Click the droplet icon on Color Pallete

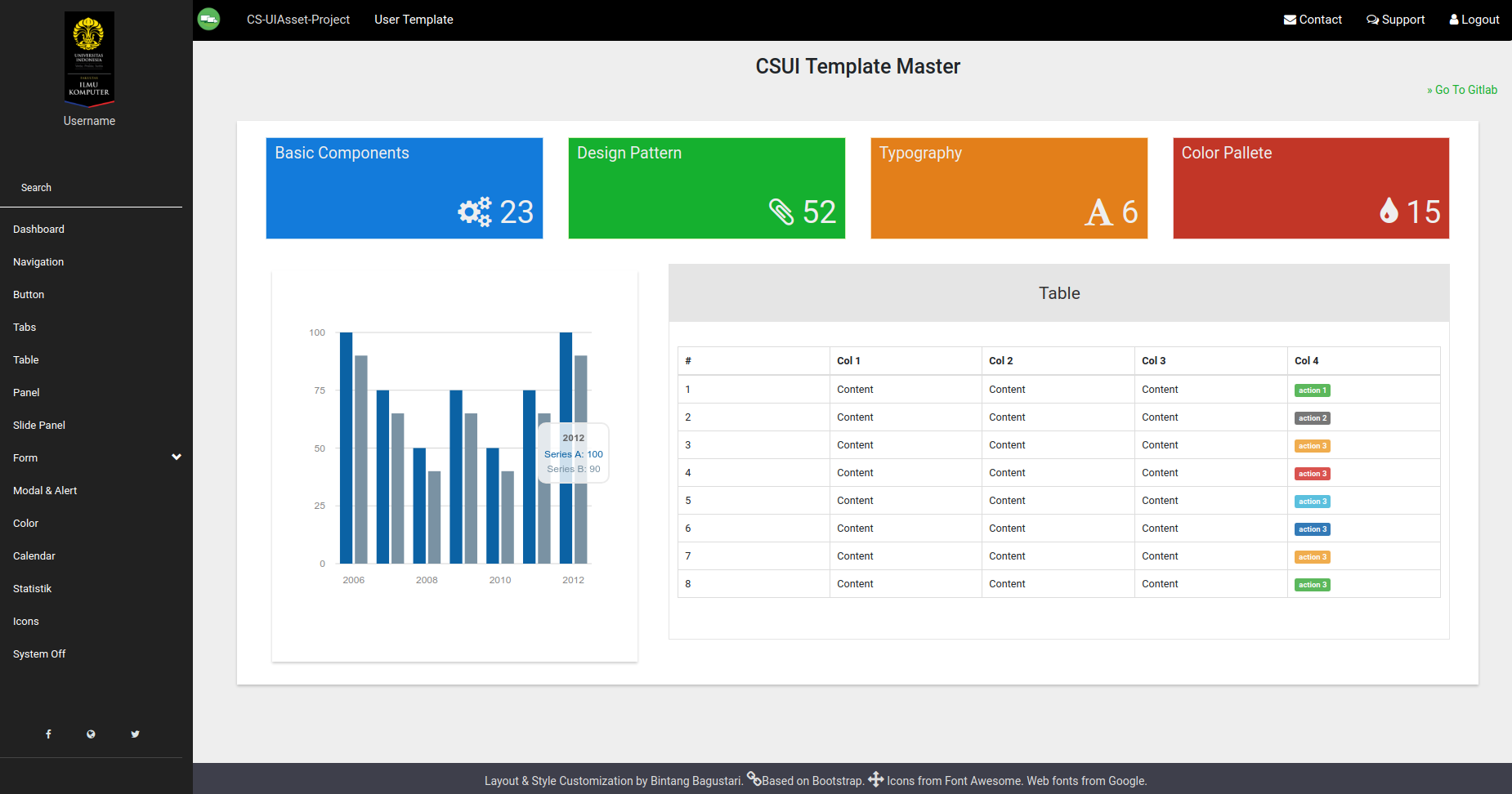1389,212
